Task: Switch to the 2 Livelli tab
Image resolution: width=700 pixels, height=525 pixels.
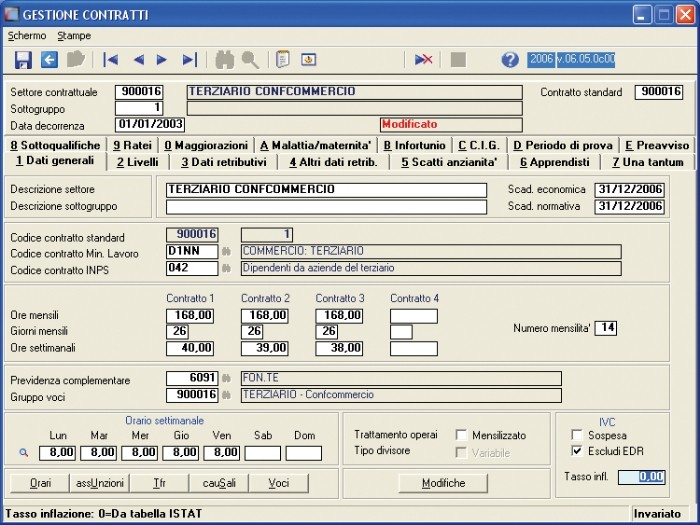Action: 138,162
